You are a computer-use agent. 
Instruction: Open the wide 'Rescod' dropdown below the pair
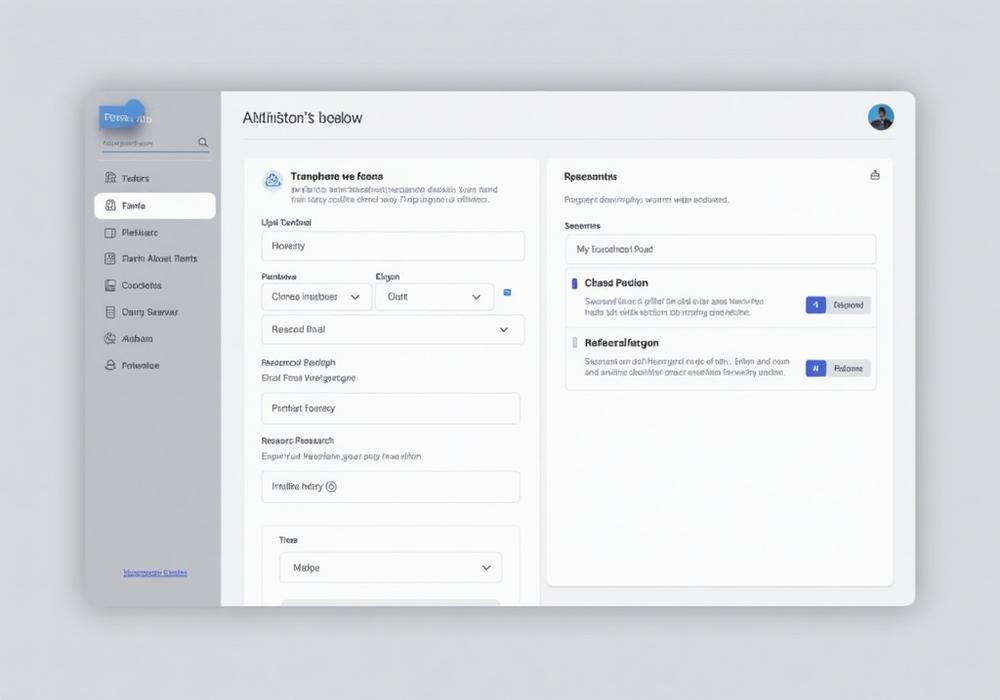(x=392, y=329)
